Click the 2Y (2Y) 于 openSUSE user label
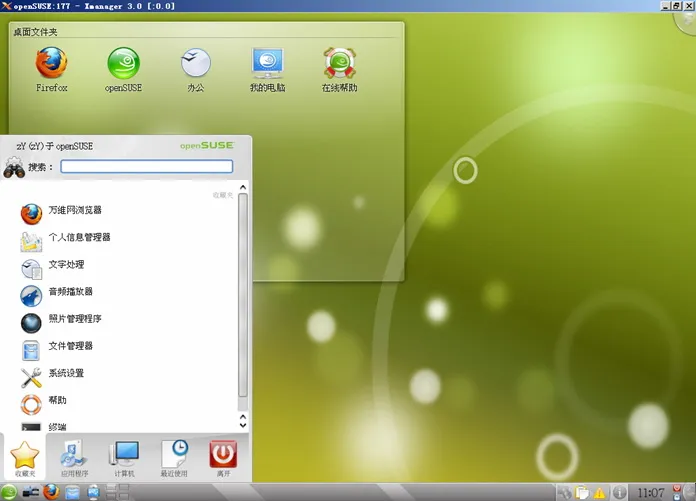Screen dimensions: 696x501 (55, 146)
